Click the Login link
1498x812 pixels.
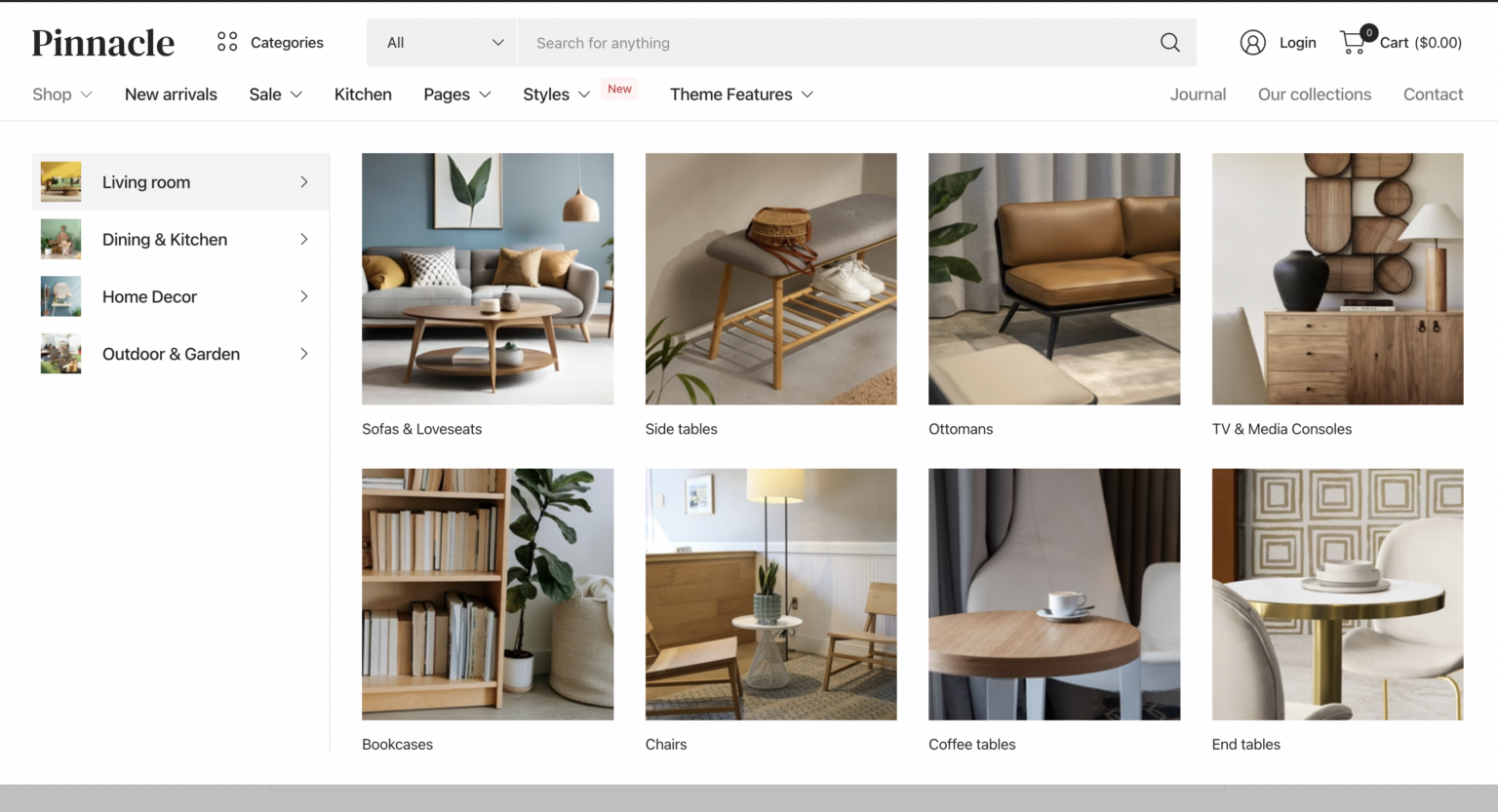tap(1297, 42)
